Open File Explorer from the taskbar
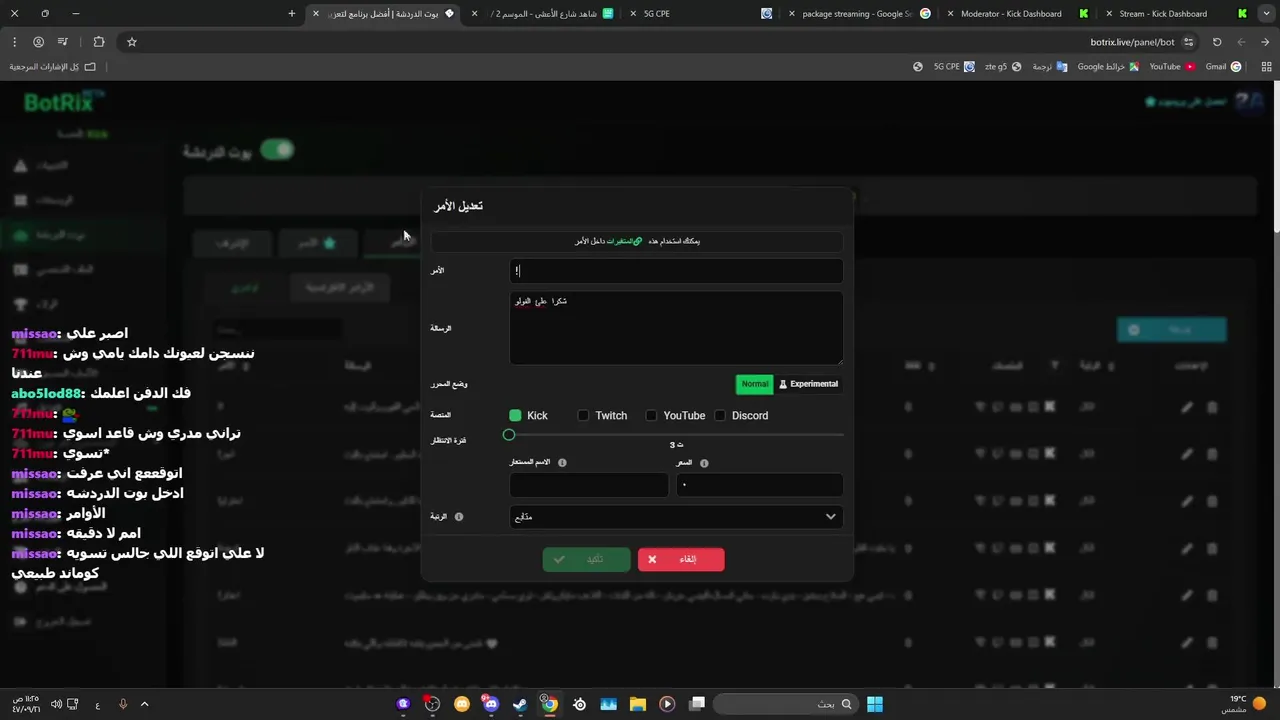The image size is (1280, 720). tap(637, 704)
